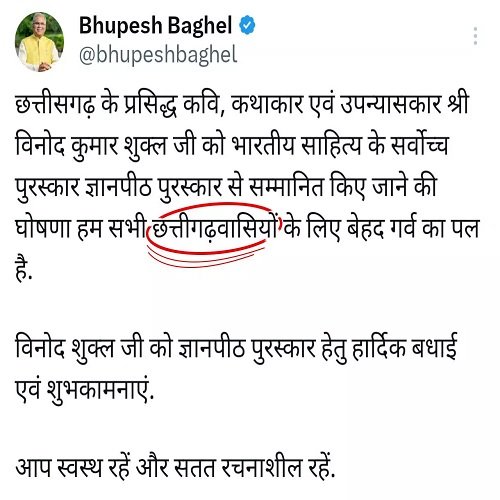Click the word सम्मानित in the third line
Viewport: 500px width, 500px height.
pyautogui.click(x=286, y=188)
